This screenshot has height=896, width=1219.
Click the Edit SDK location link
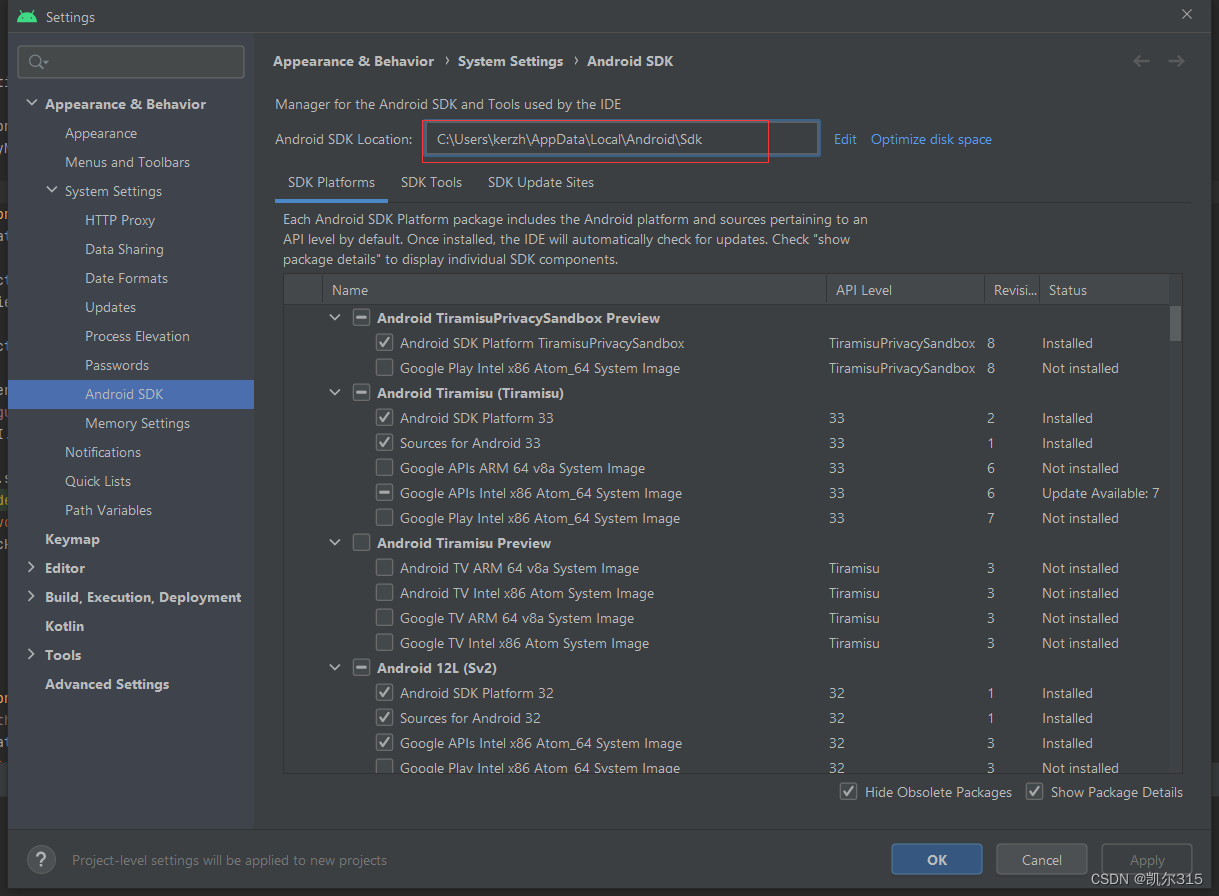click(845, 139)
